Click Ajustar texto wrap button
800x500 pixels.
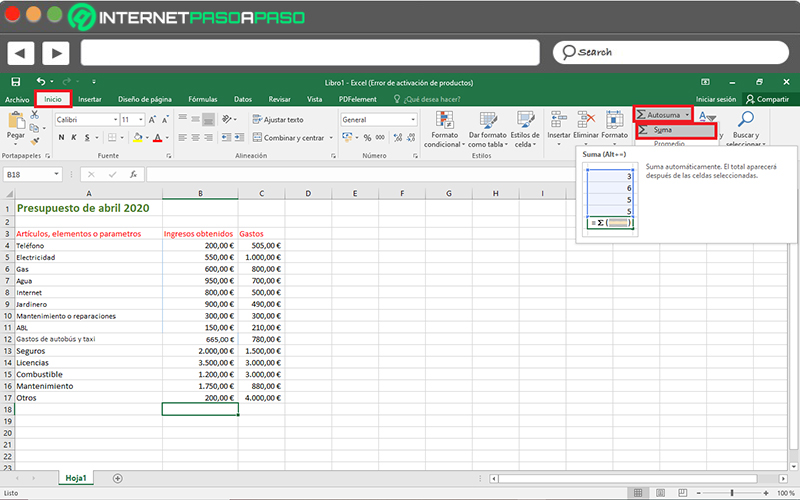[278, 119]
